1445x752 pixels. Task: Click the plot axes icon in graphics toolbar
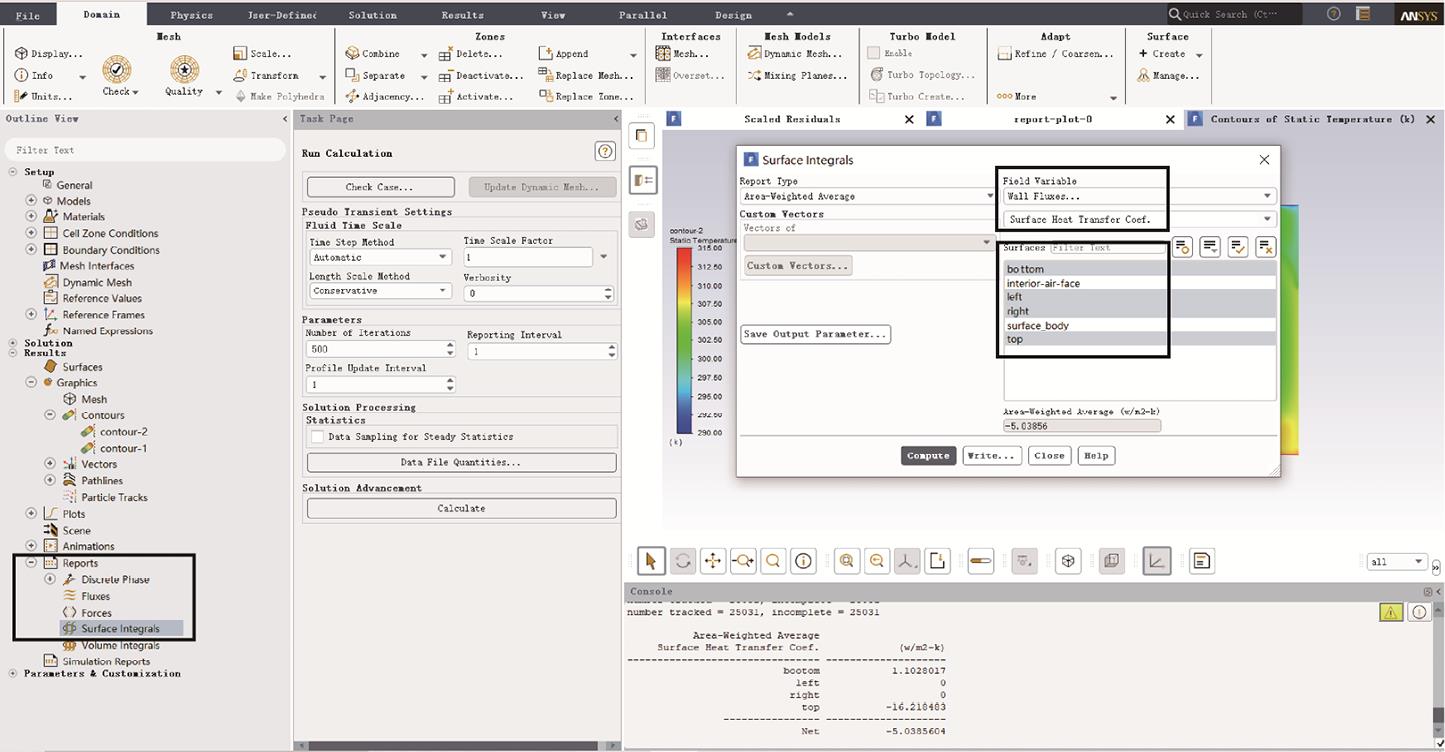(1157, 561)
